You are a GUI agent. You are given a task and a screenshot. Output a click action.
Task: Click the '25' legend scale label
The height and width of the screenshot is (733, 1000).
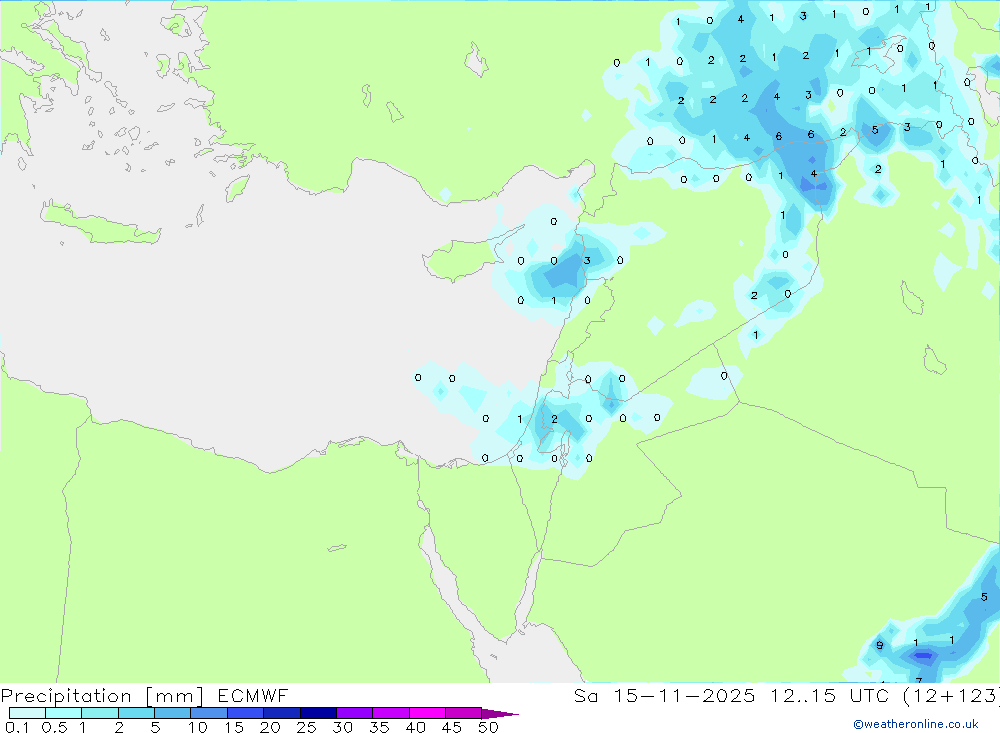point(306,727)
